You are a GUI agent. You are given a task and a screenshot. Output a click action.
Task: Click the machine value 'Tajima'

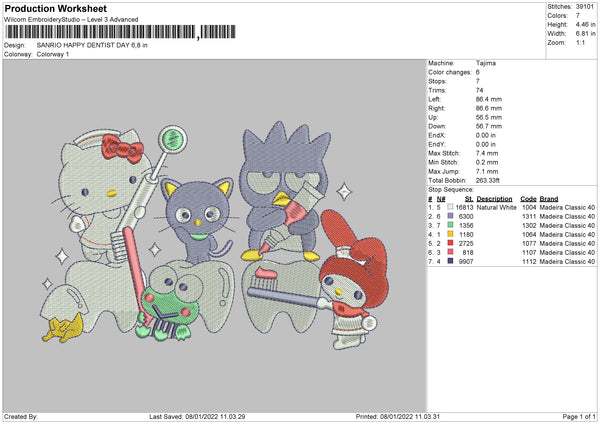tap(486, 63)
